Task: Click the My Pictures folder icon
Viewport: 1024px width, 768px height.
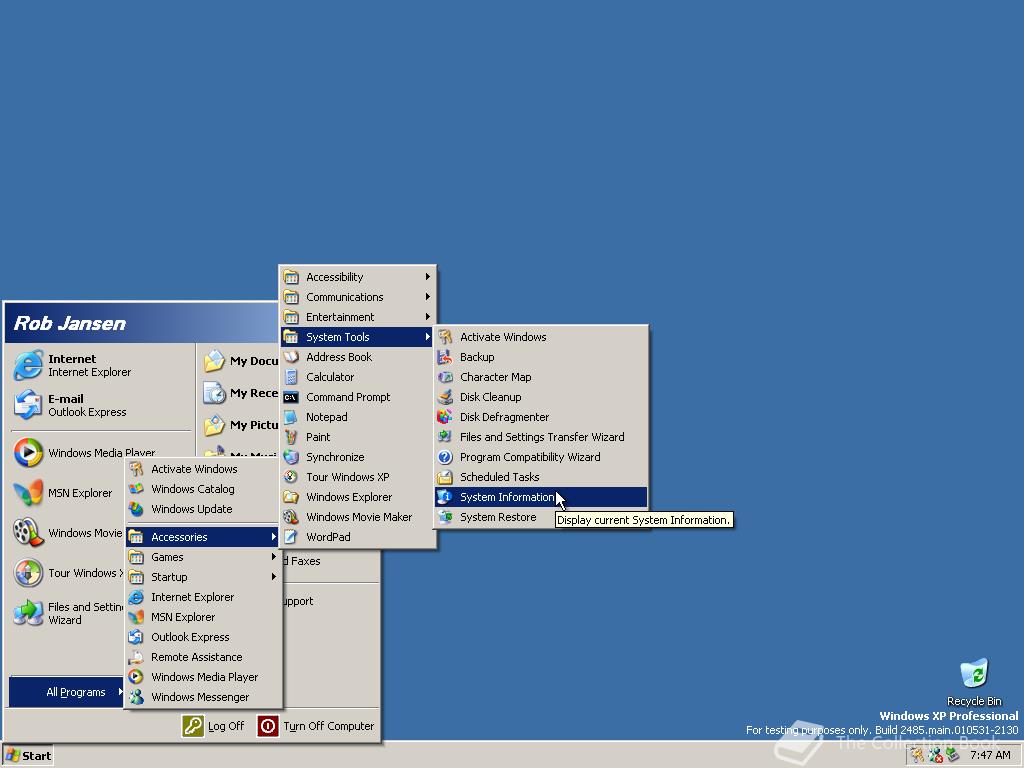Action: coord(214,424)
